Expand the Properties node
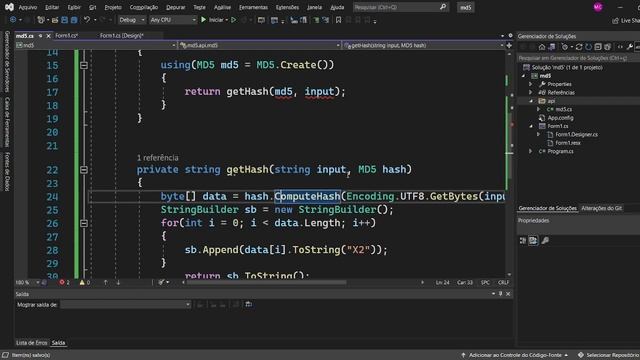The image size is (640, 360). (531, 84)
